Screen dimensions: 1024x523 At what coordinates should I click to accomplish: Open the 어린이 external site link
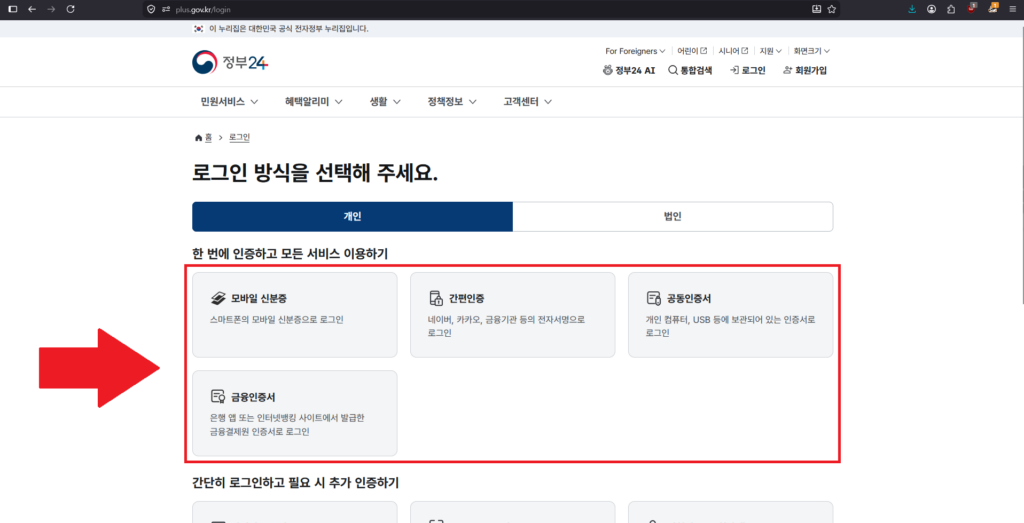tap(692, 51)
